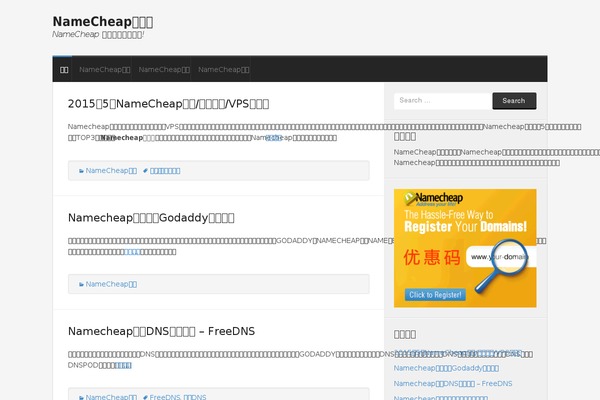Click the tag icon beside the FreeDNS tag
Screen dimensions: 600x400
click(145, 397)
